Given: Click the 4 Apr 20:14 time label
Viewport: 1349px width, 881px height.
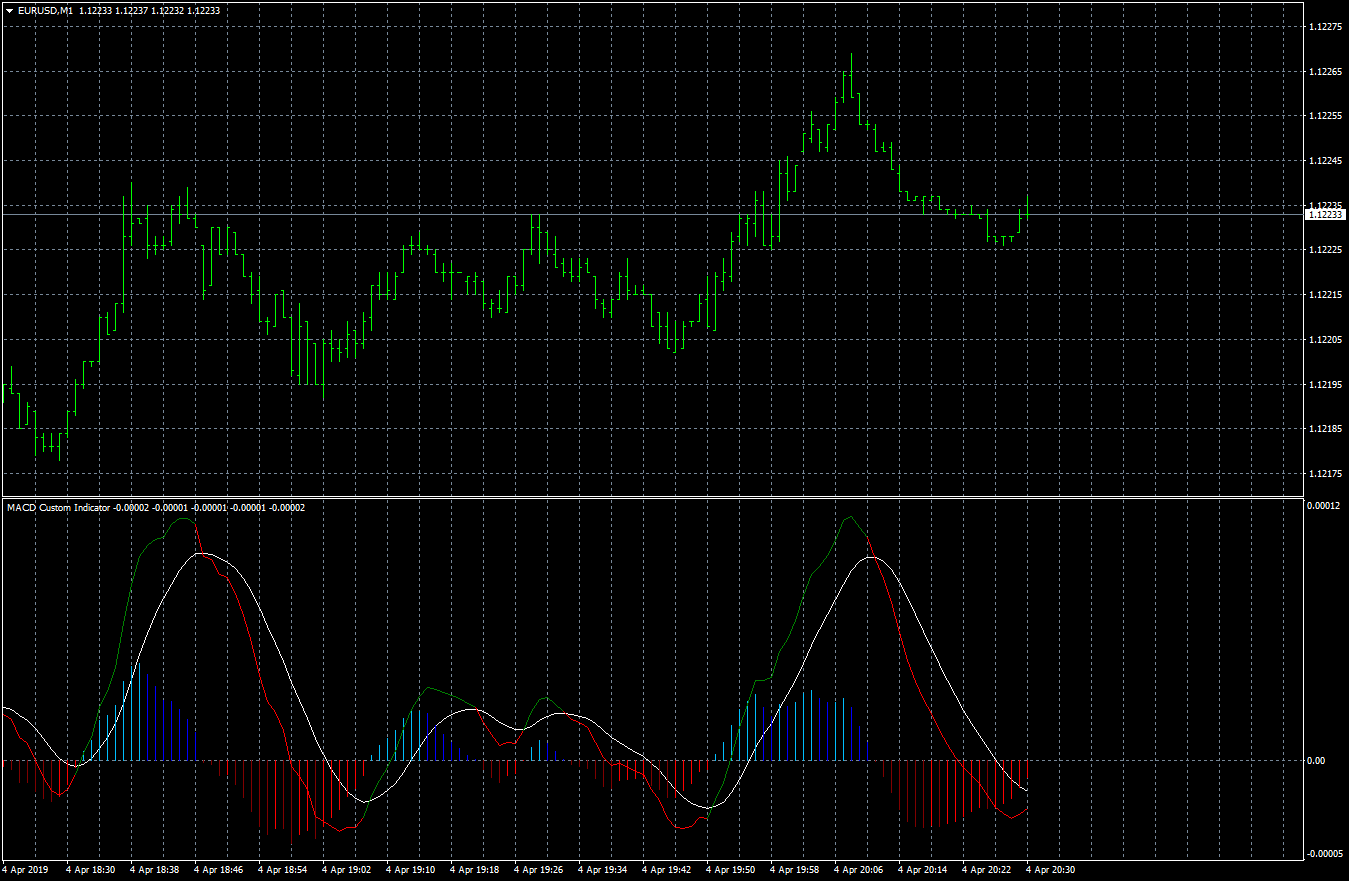Looking at the screenshot, I should pyautogui.click(x=923, y=869).
